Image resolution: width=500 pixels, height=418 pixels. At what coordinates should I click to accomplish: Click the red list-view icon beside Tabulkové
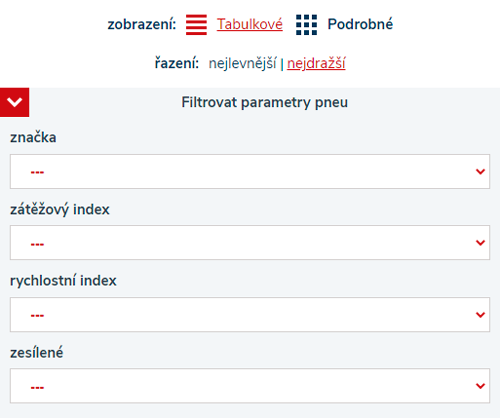click(196, 25)
